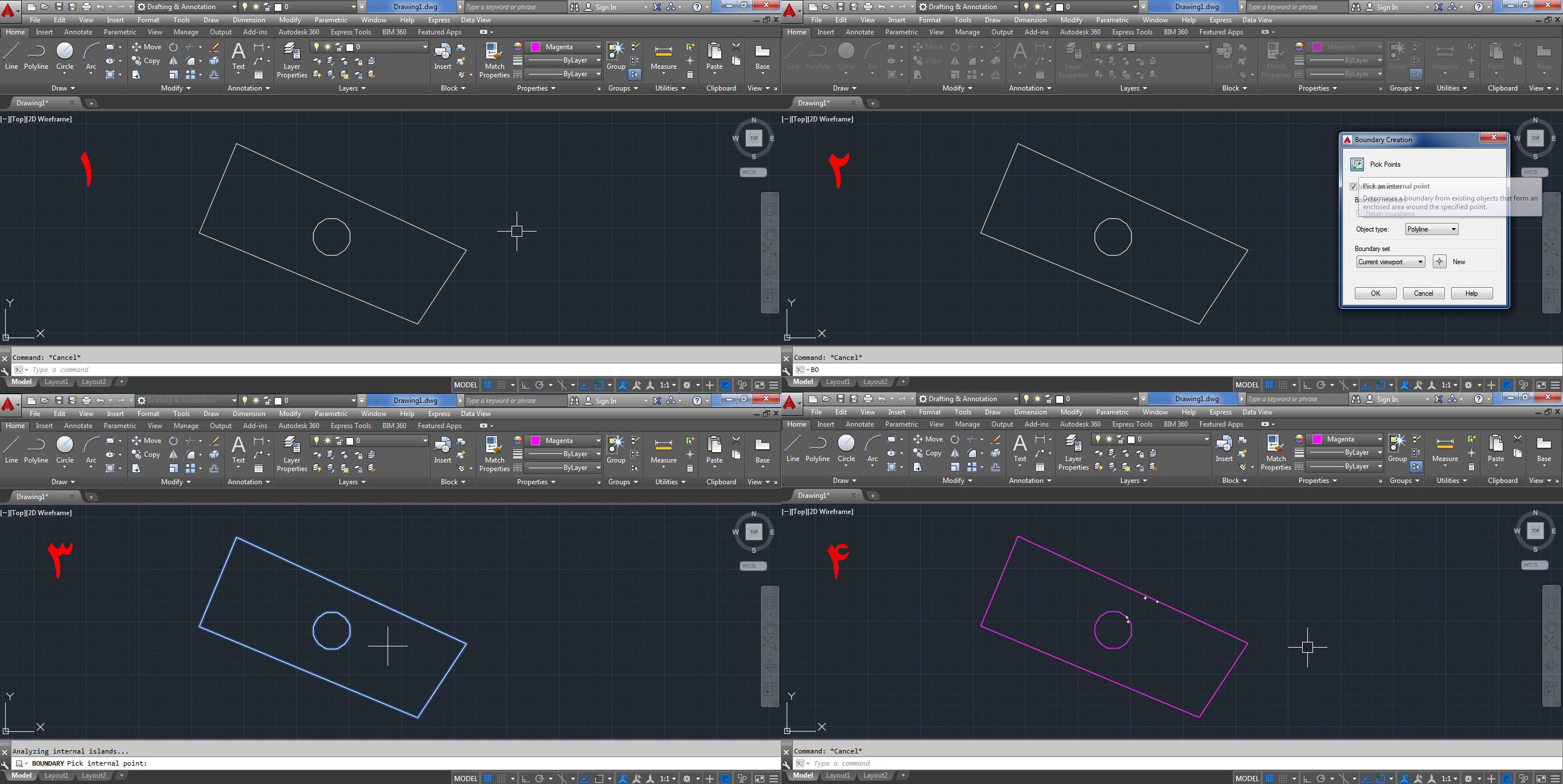
Task: Expand the Layers panel in the bottom-right window
Action: pyautogui.click(x=1133, y=480)
